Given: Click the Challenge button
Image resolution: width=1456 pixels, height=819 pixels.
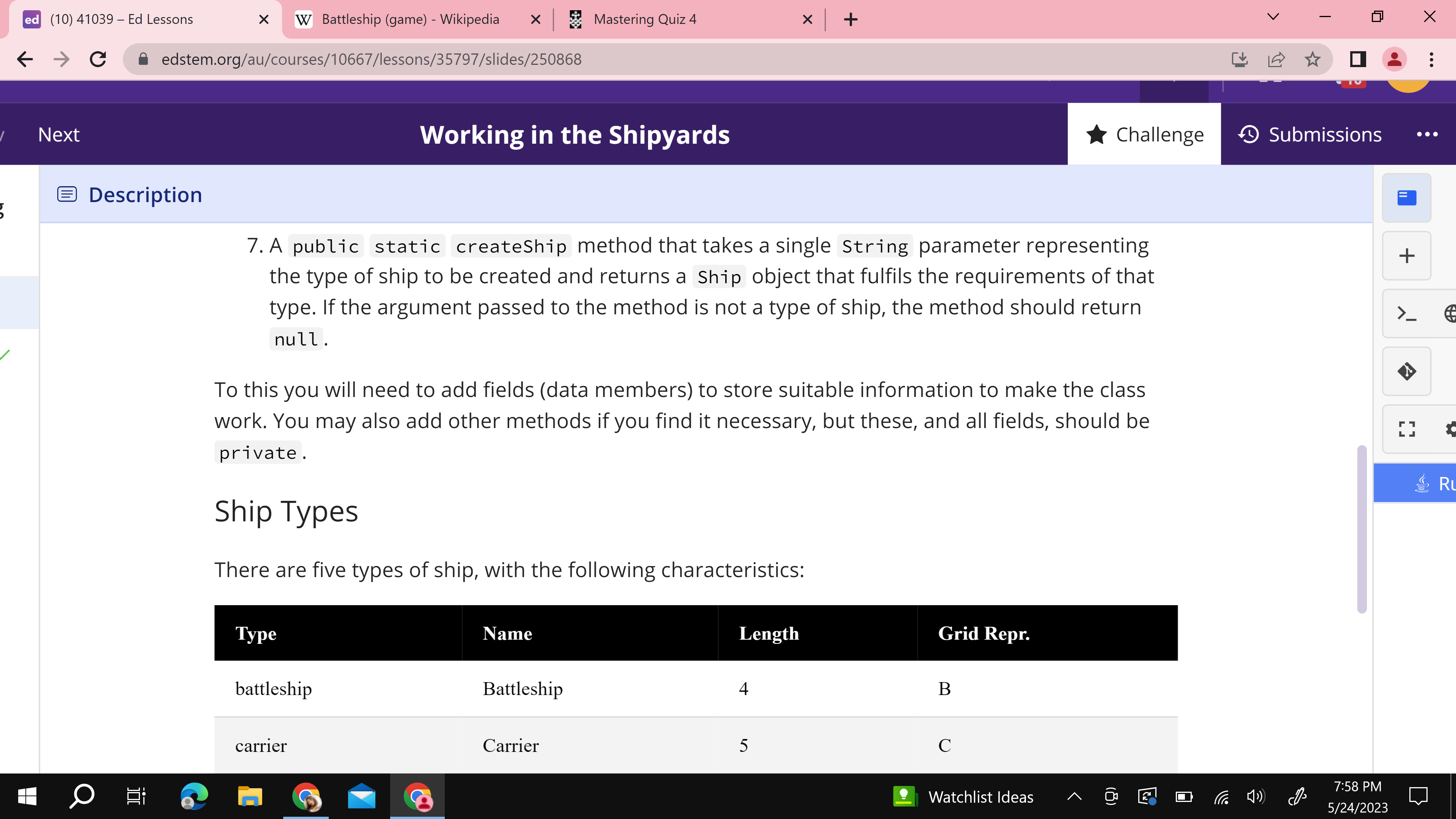Looking at the screenshot, I should [1144, 134].
